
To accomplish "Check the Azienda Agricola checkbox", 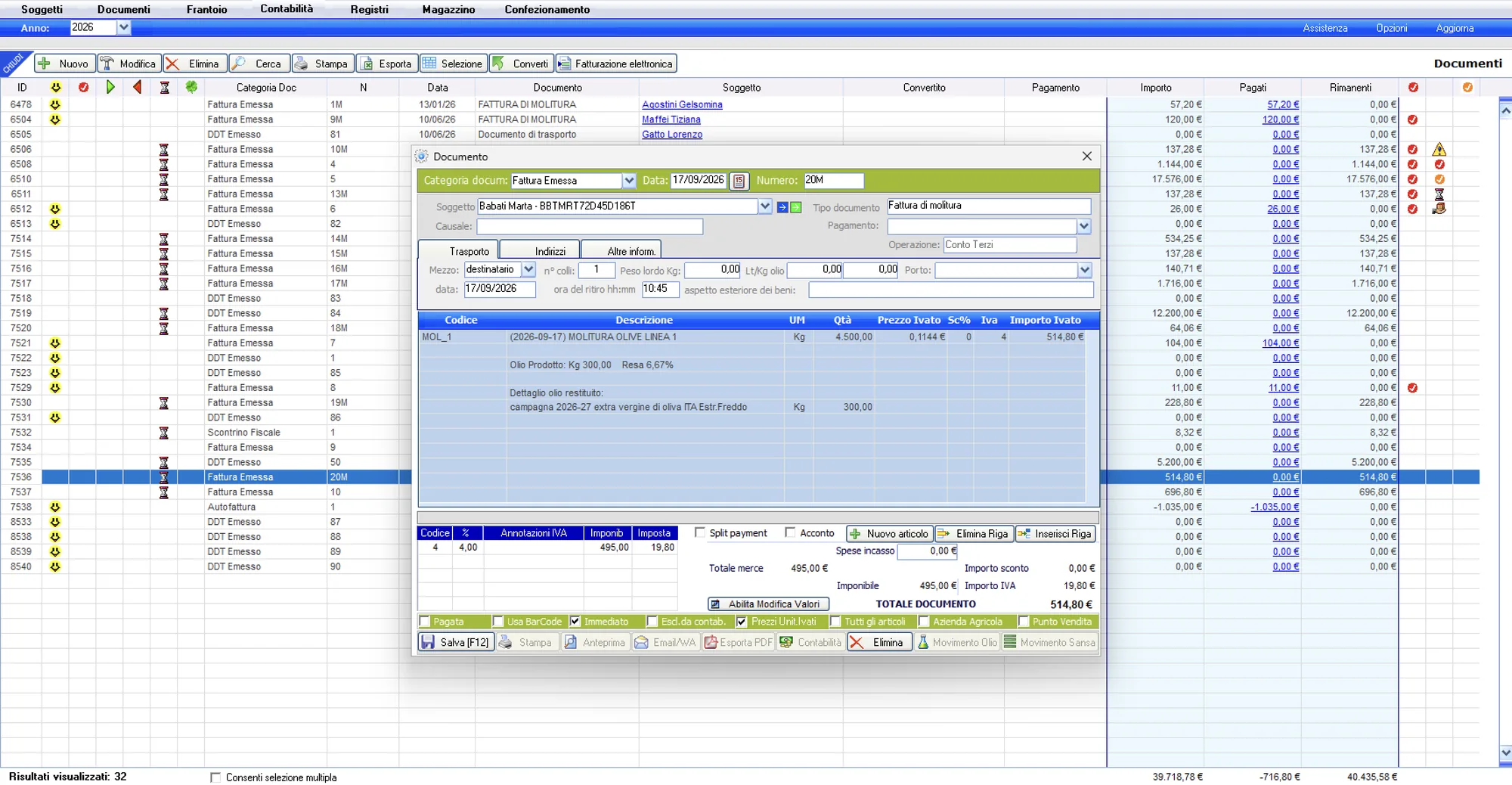I will coord(924,622).
